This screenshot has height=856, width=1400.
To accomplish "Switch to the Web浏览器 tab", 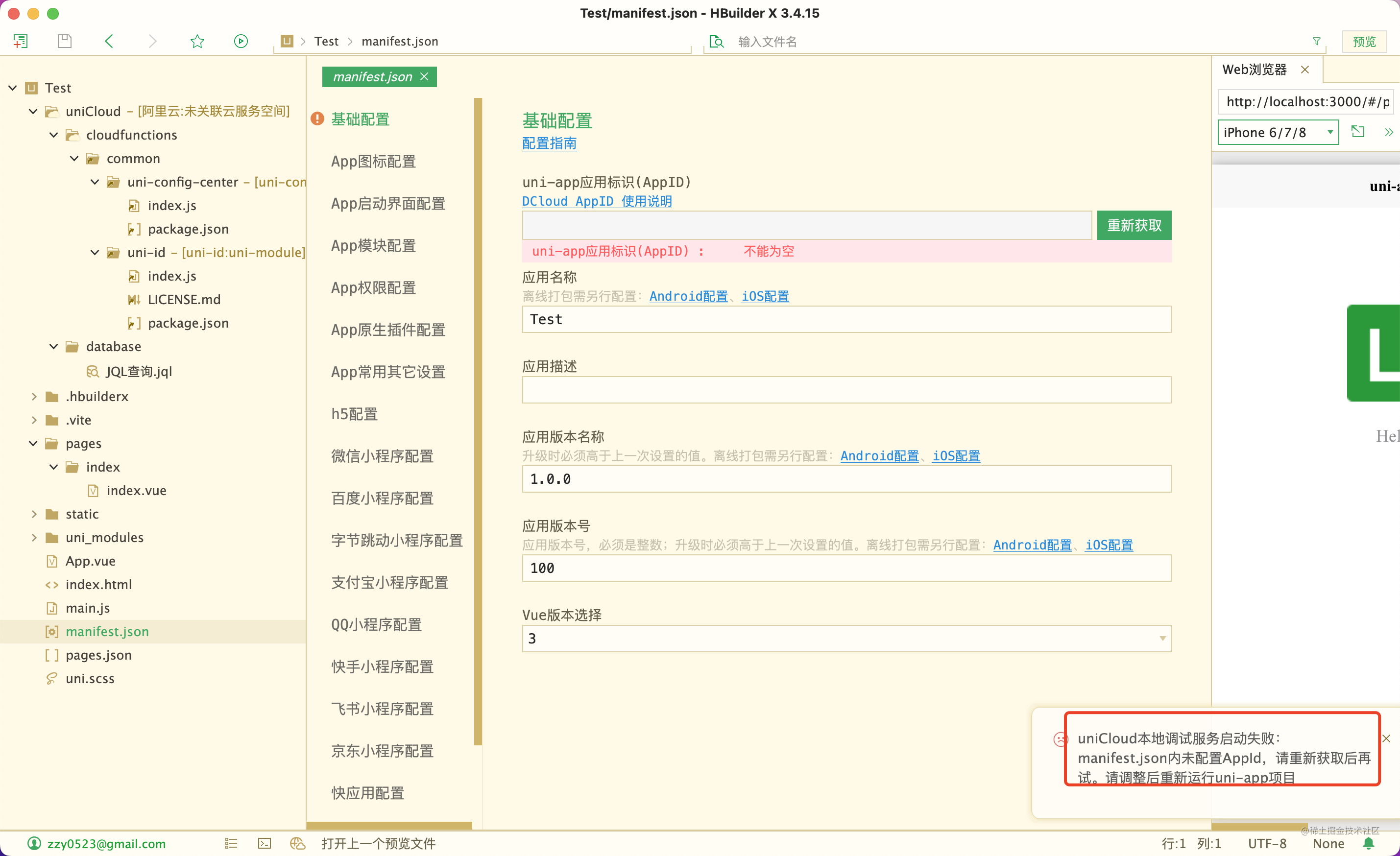I will coord(1254,70).
